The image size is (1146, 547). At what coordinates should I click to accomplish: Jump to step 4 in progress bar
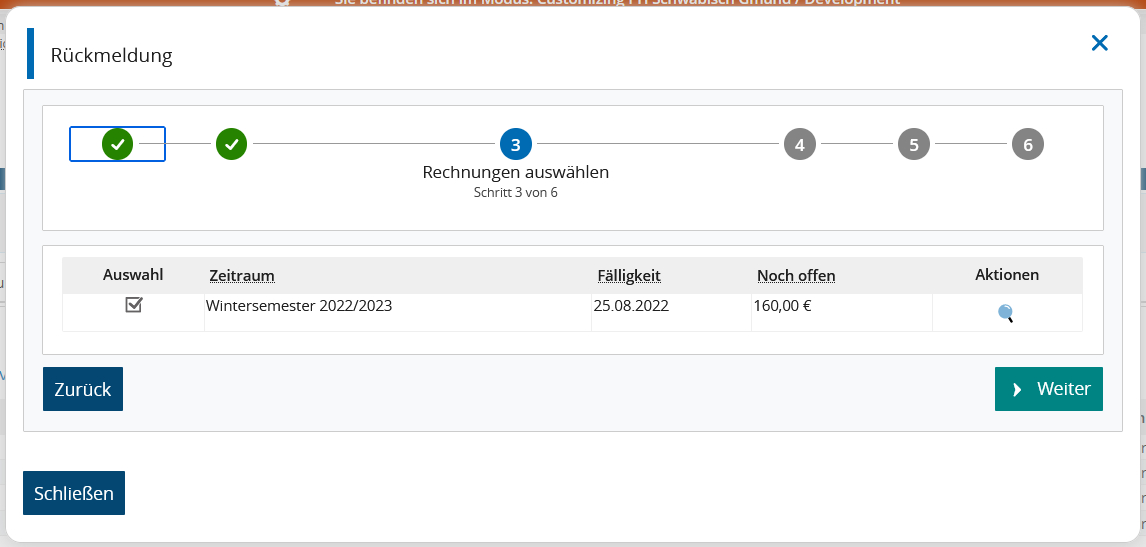click(799, 144)
